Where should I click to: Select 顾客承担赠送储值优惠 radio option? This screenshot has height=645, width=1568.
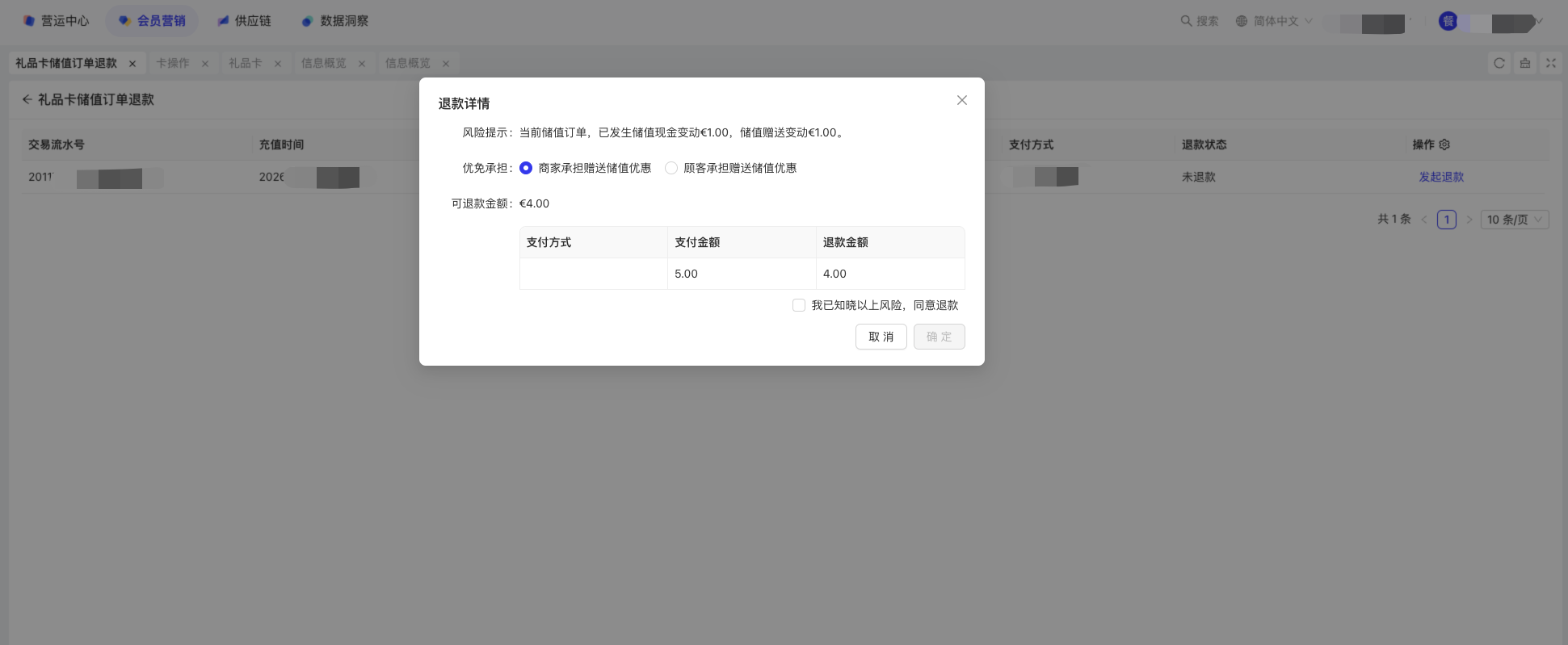(x=671, y=168)
